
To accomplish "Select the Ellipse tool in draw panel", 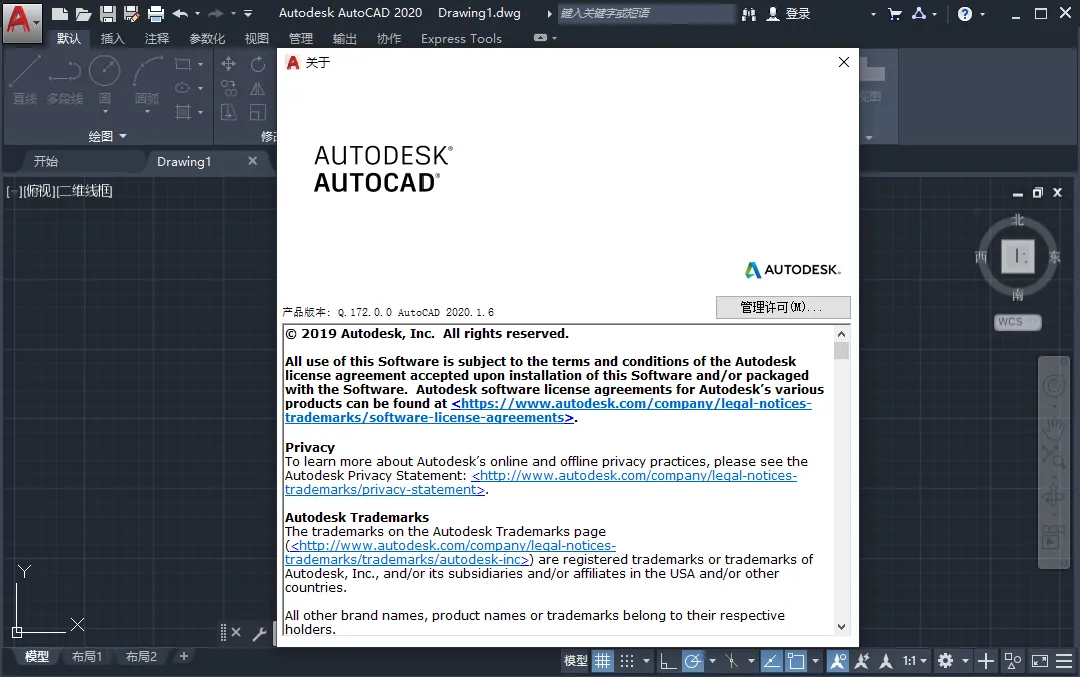I will (x=183, y=87).
